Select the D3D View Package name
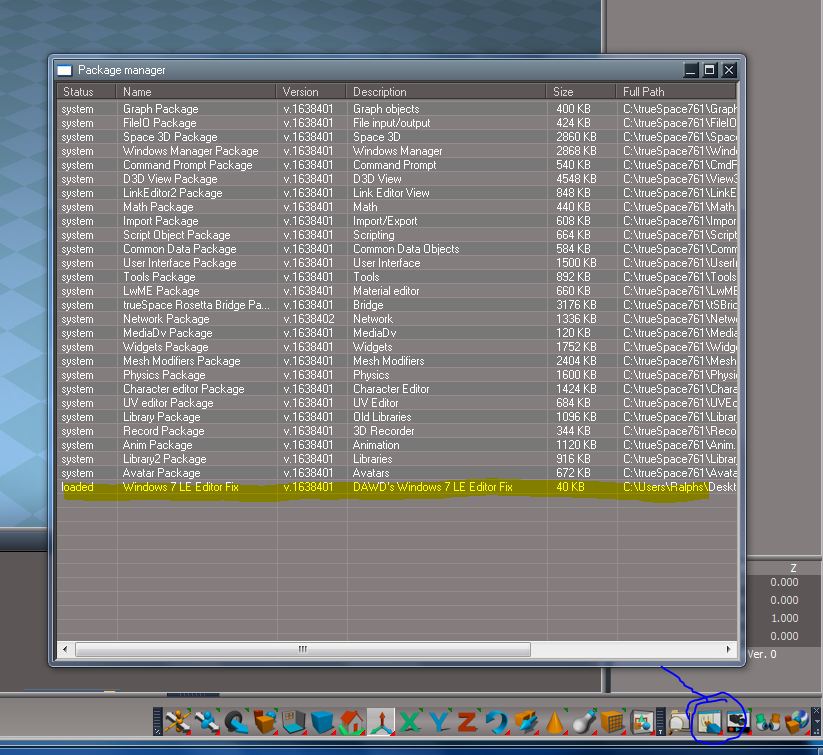 point(170,179)
